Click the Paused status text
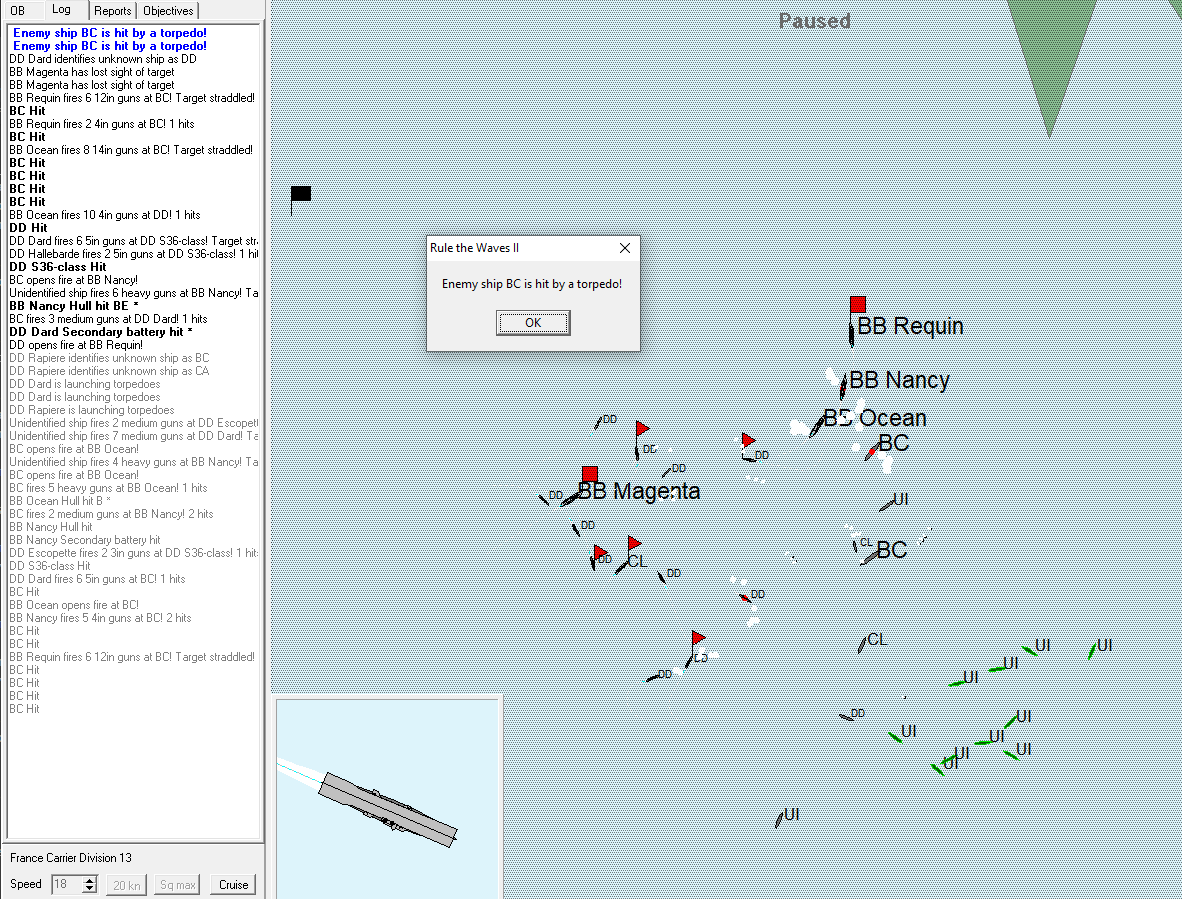 (815, 21)
